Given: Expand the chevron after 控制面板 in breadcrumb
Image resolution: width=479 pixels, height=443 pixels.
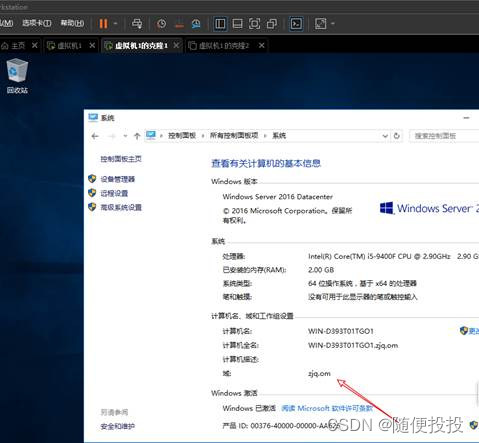Looking at the screenshot, I should point(203,136).
